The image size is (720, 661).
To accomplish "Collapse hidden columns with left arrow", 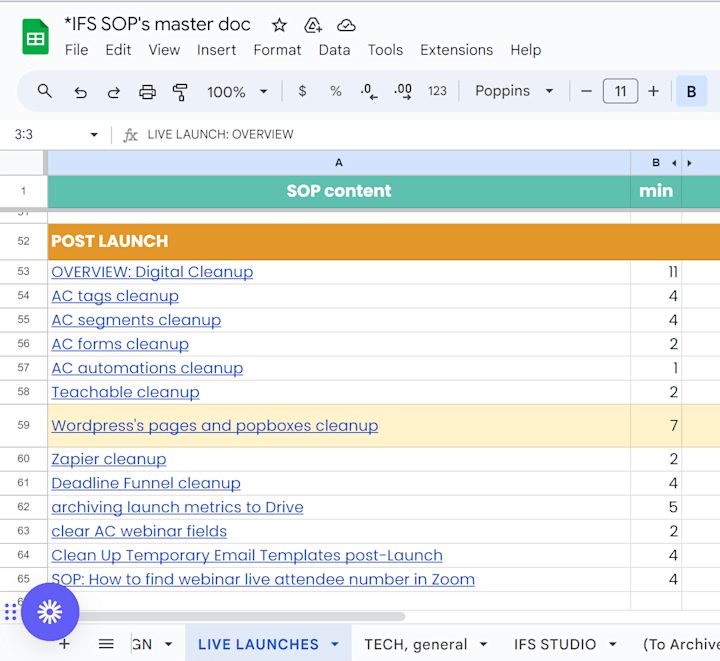I will click(x=674, y=163).
